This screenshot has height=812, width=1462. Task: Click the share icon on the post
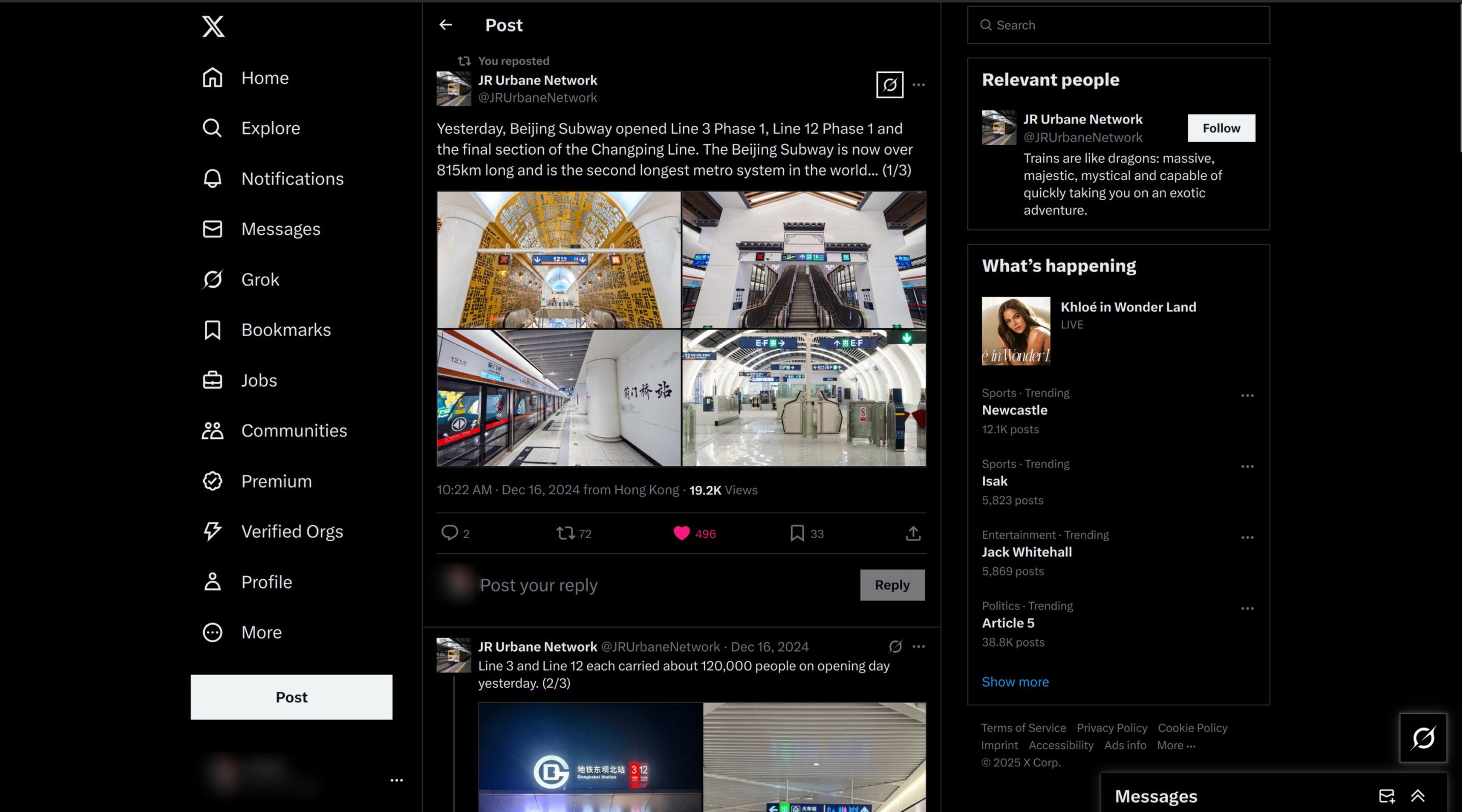pos(913,534)
